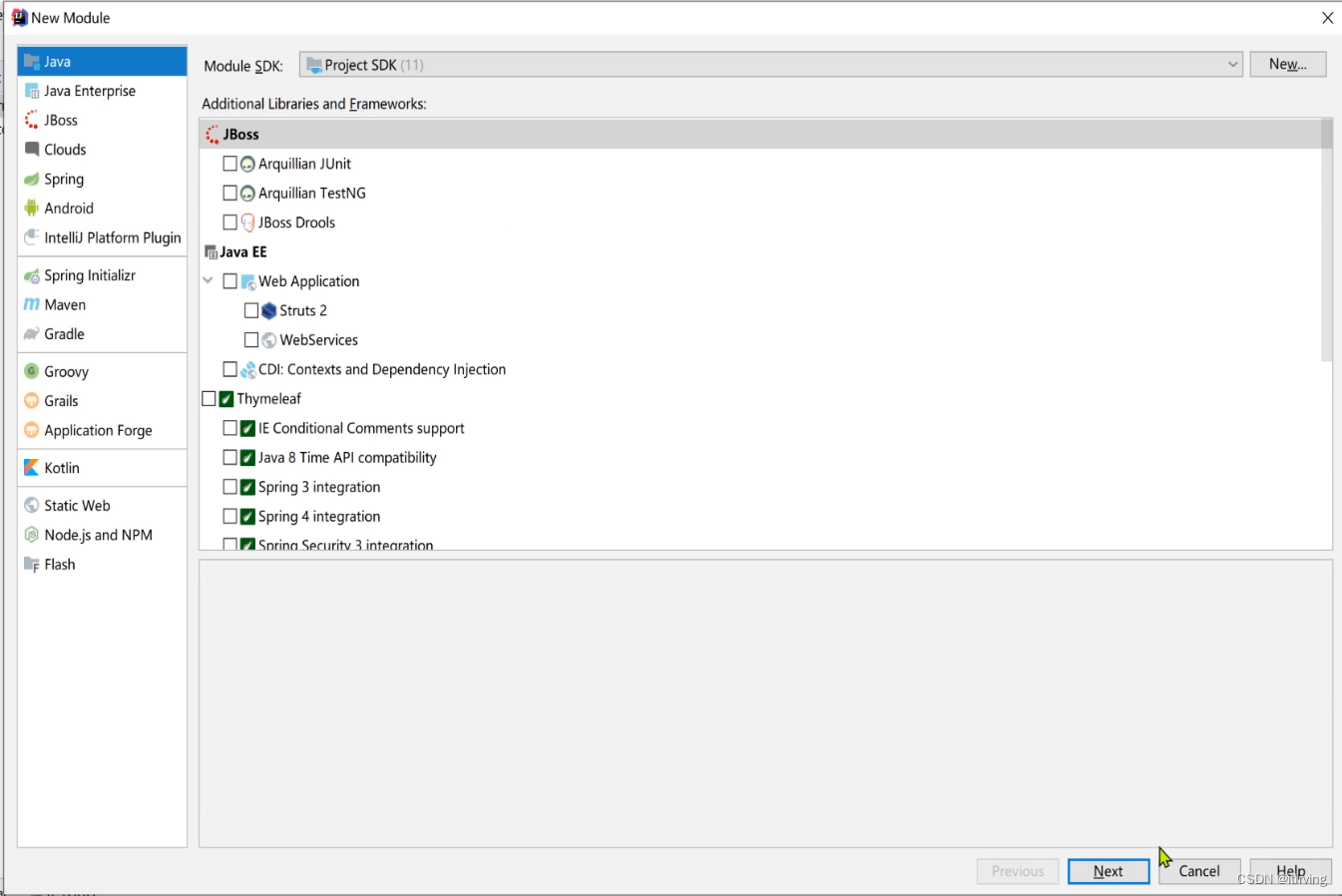Enable Java 8 Time API compatibility checkbox
1342x896 pixels.
pyautogui.click(x=229, y=458)
